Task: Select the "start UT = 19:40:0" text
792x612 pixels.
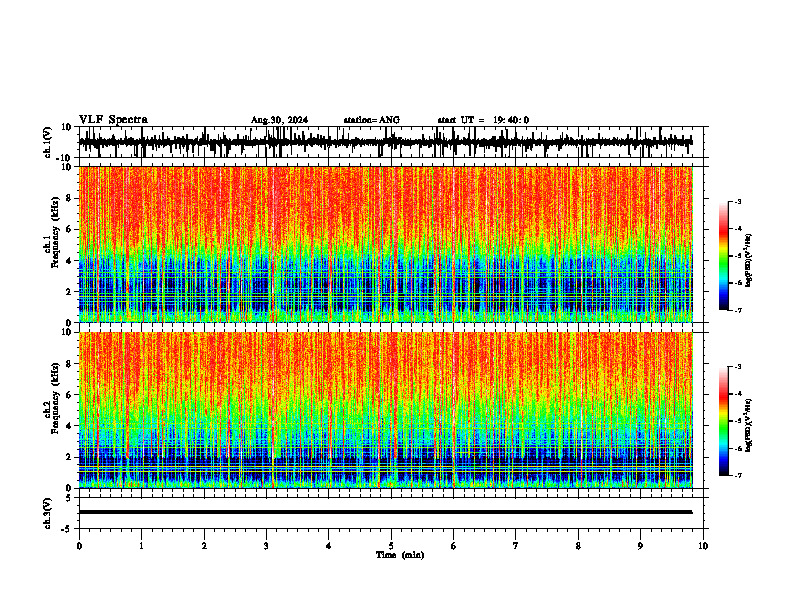Action: pyautogui.click(x=483, y=120)
